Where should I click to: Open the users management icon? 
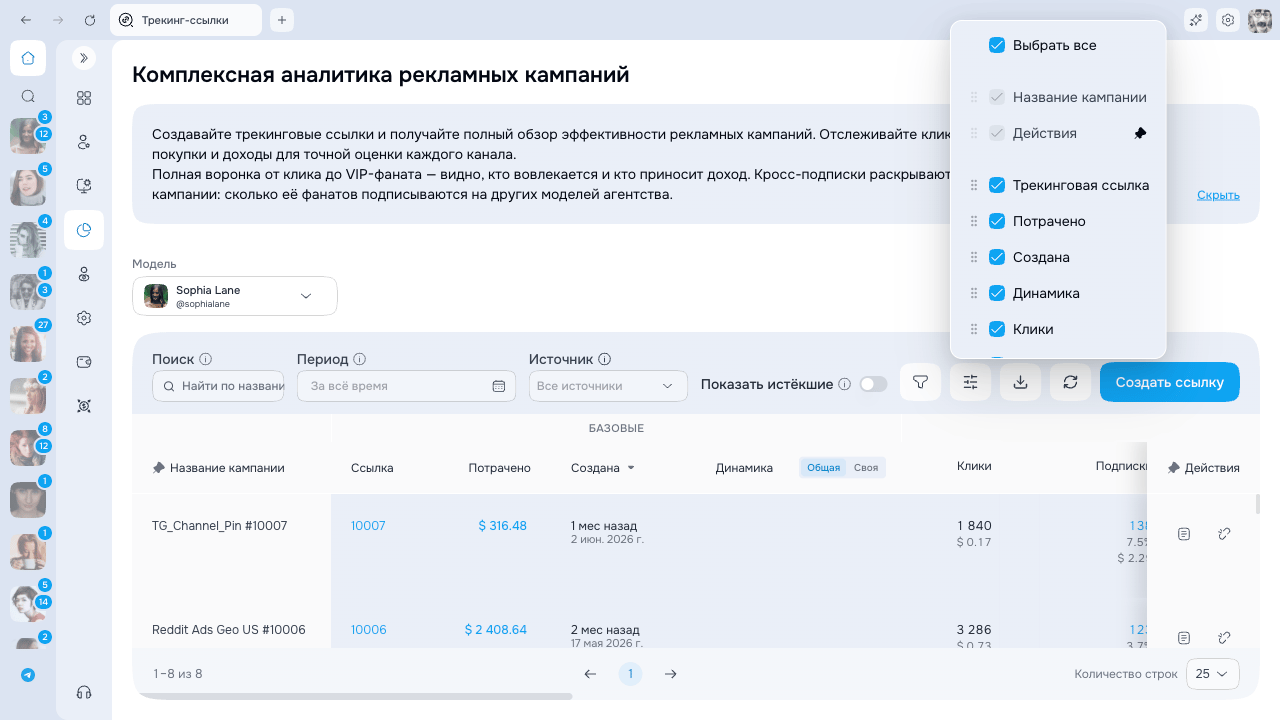pyautogui.click(x=84, y=142)
